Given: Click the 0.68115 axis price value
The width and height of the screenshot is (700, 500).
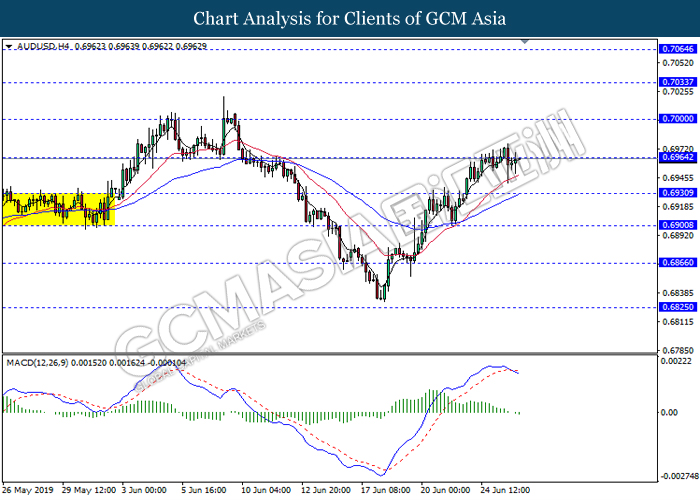Looking at the screenshot, I should [678, 322].
